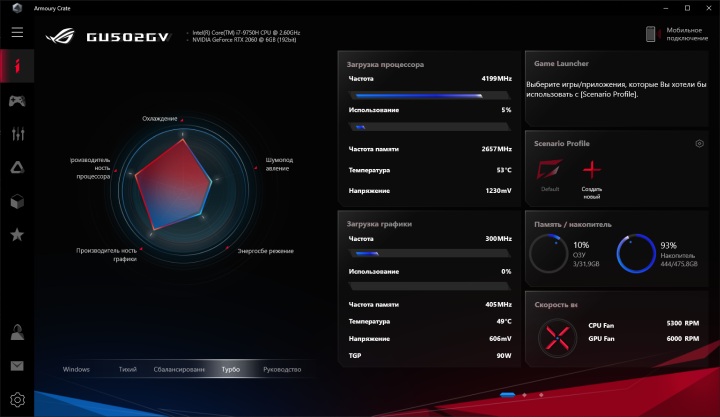The image size is (720, 417).
Task: Minimize the Armoury Crate window
Action: [666, 8]
